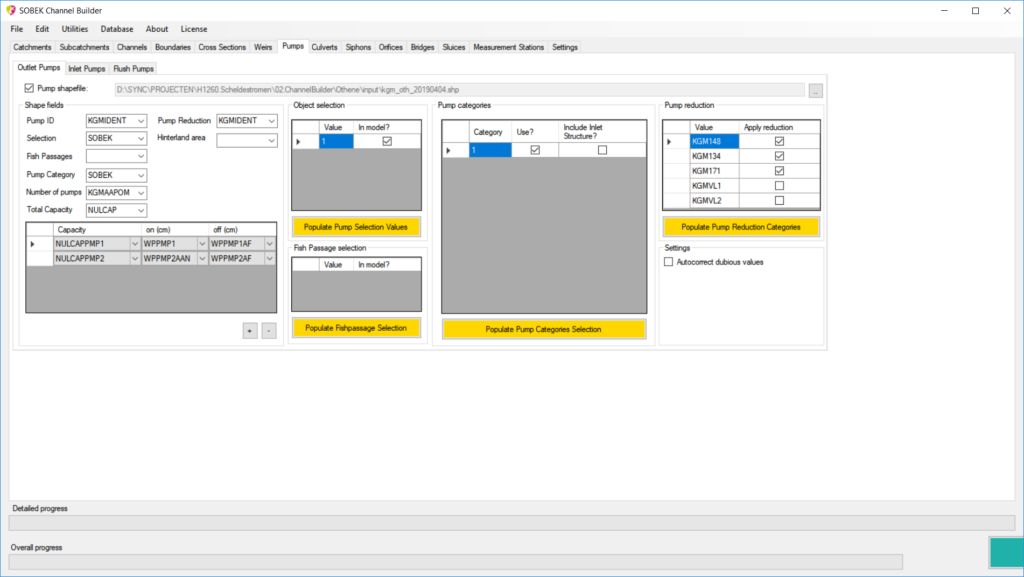Click the plus button to add pump row

pos(250,331)
